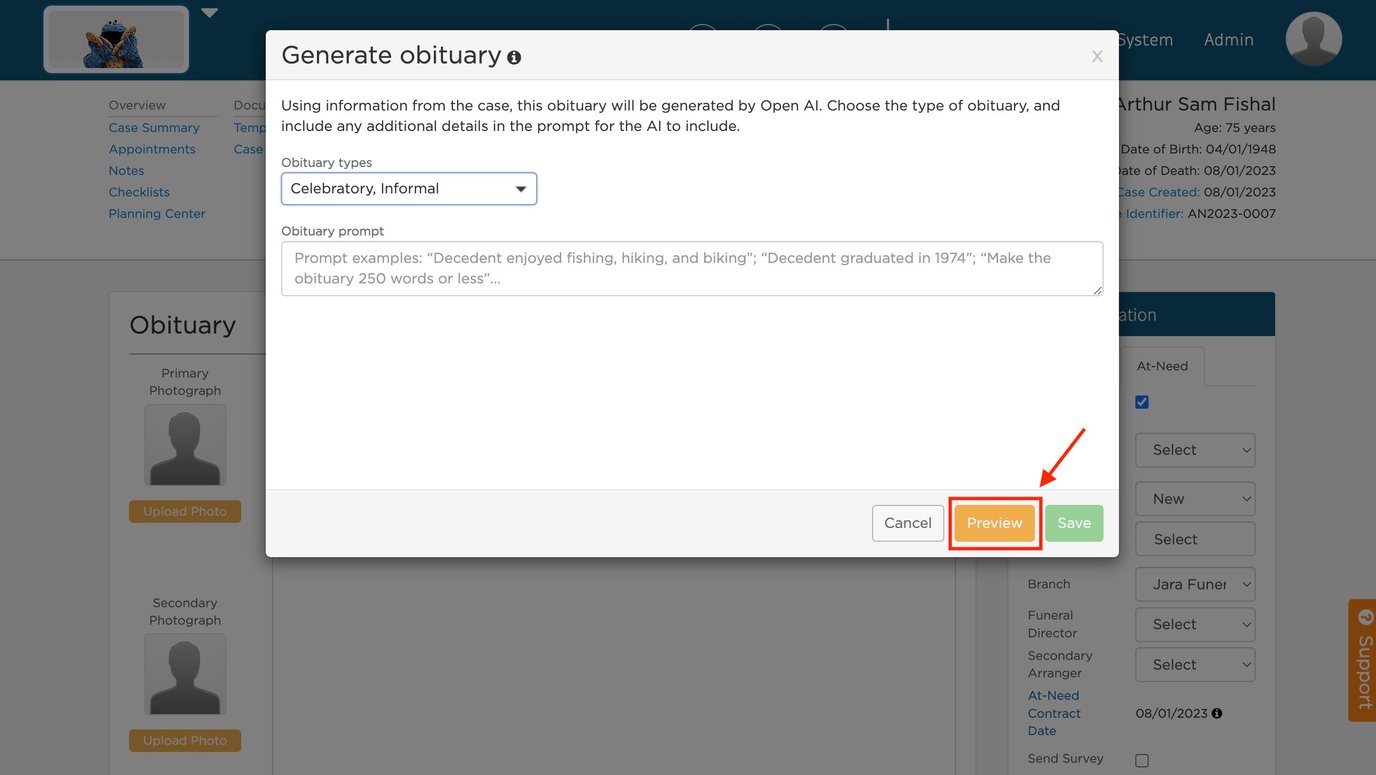This screenshot has height=775, width=1376.
Task: Enable the Send Survey checkbox
Action: coord(1142,760)
